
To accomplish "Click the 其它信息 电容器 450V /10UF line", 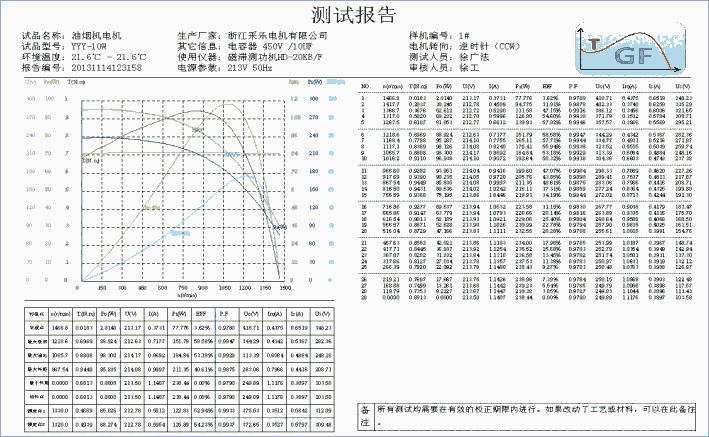I will pyautogui.click(x=245, y=47).
